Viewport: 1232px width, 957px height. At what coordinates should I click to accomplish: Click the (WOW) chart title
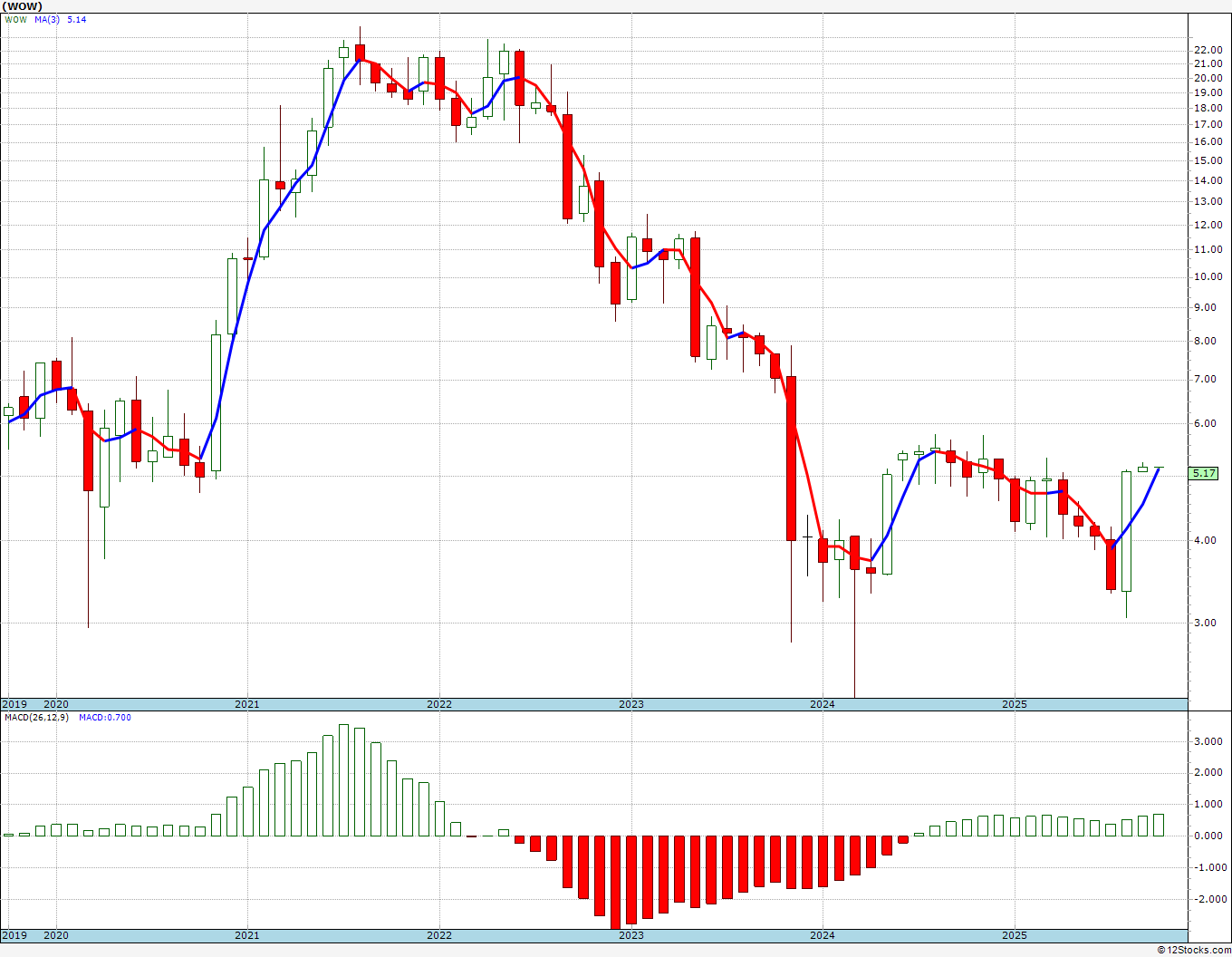coord(22,6)
